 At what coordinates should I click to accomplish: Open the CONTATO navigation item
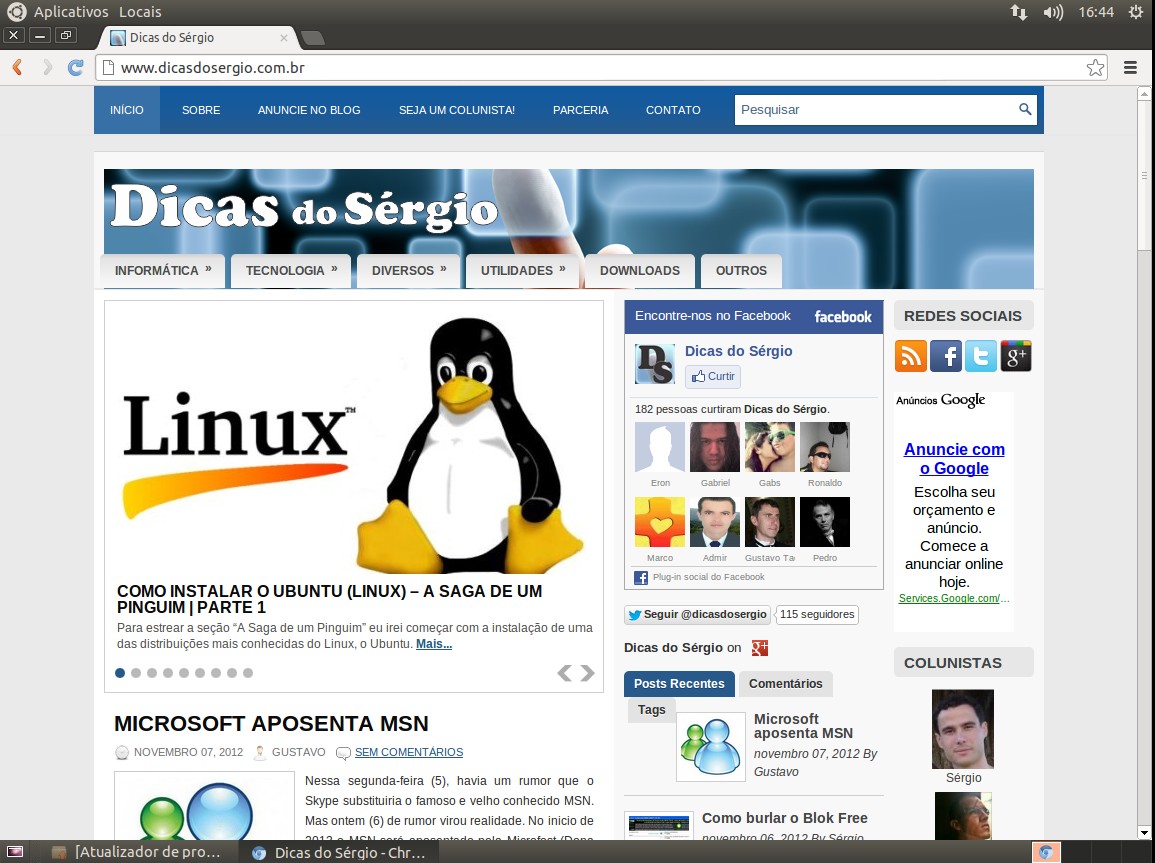[673, 110]
